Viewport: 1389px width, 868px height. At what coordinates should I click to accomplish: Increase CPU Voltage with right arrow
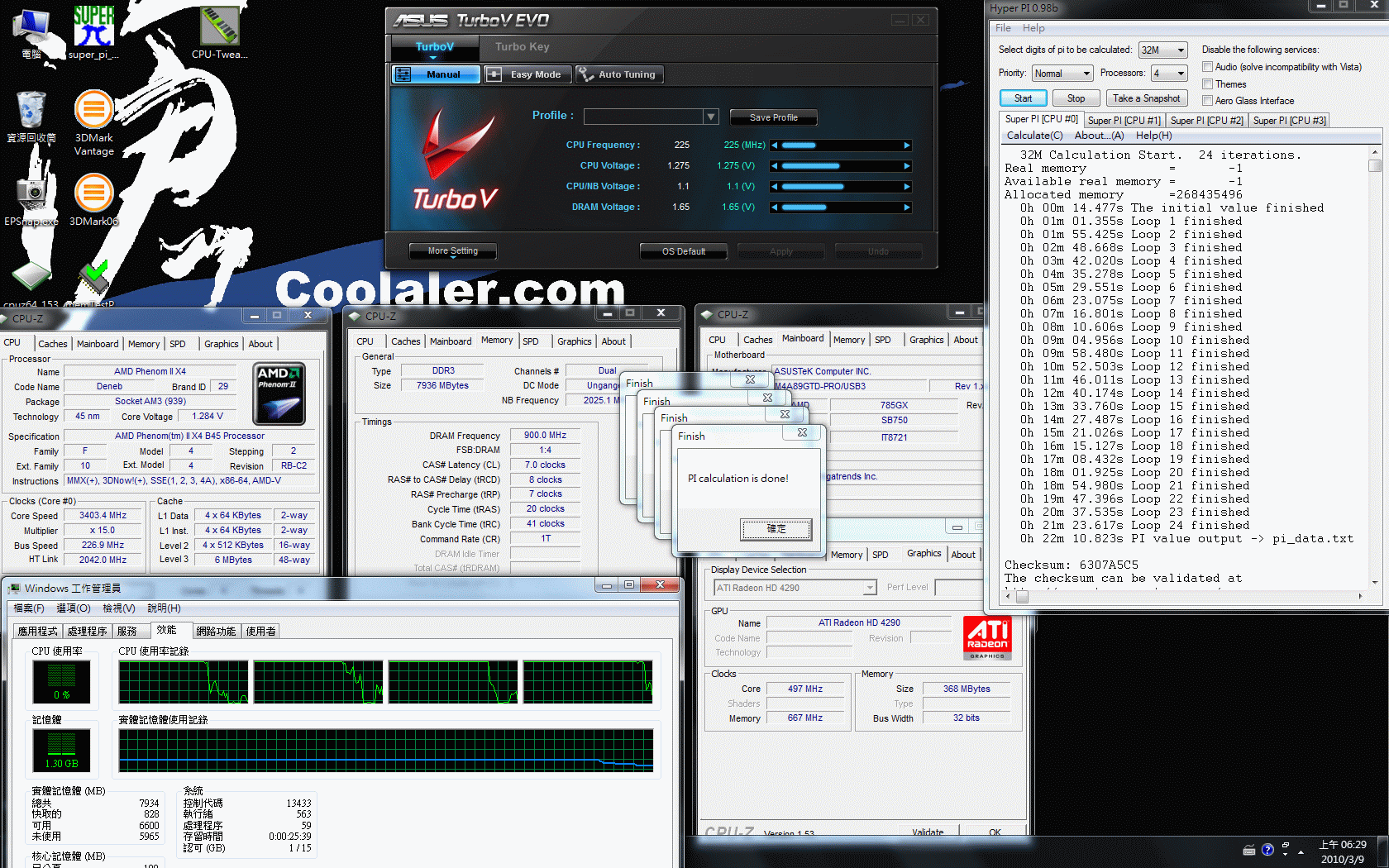point(907,166)
